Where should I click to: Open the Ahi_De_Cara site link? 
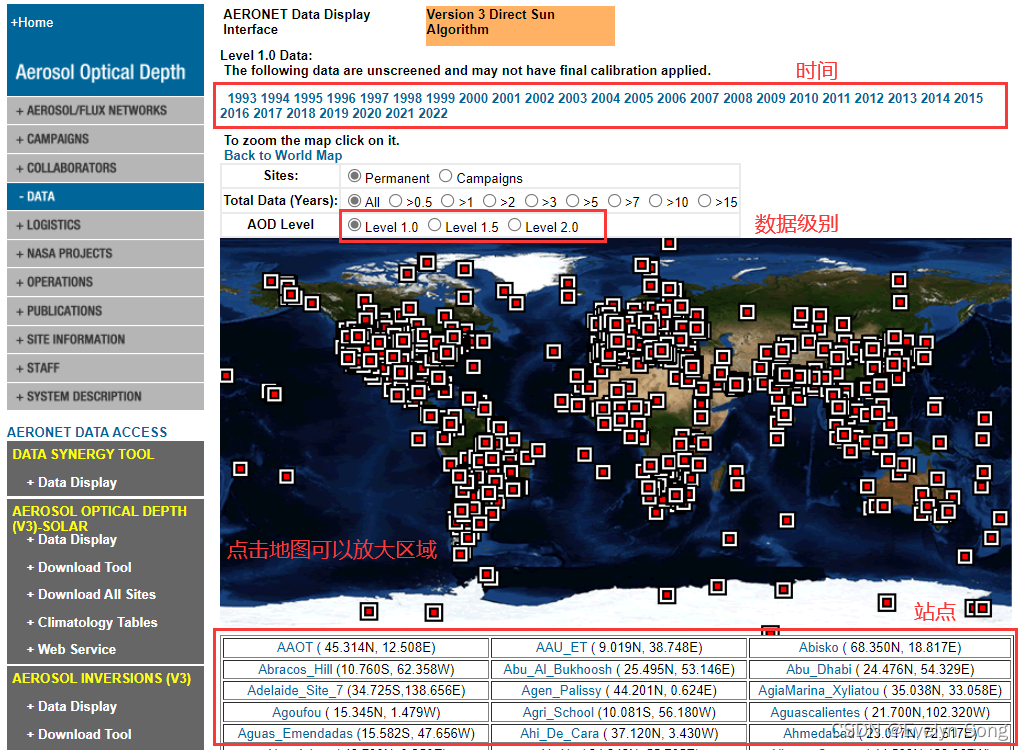559,734
